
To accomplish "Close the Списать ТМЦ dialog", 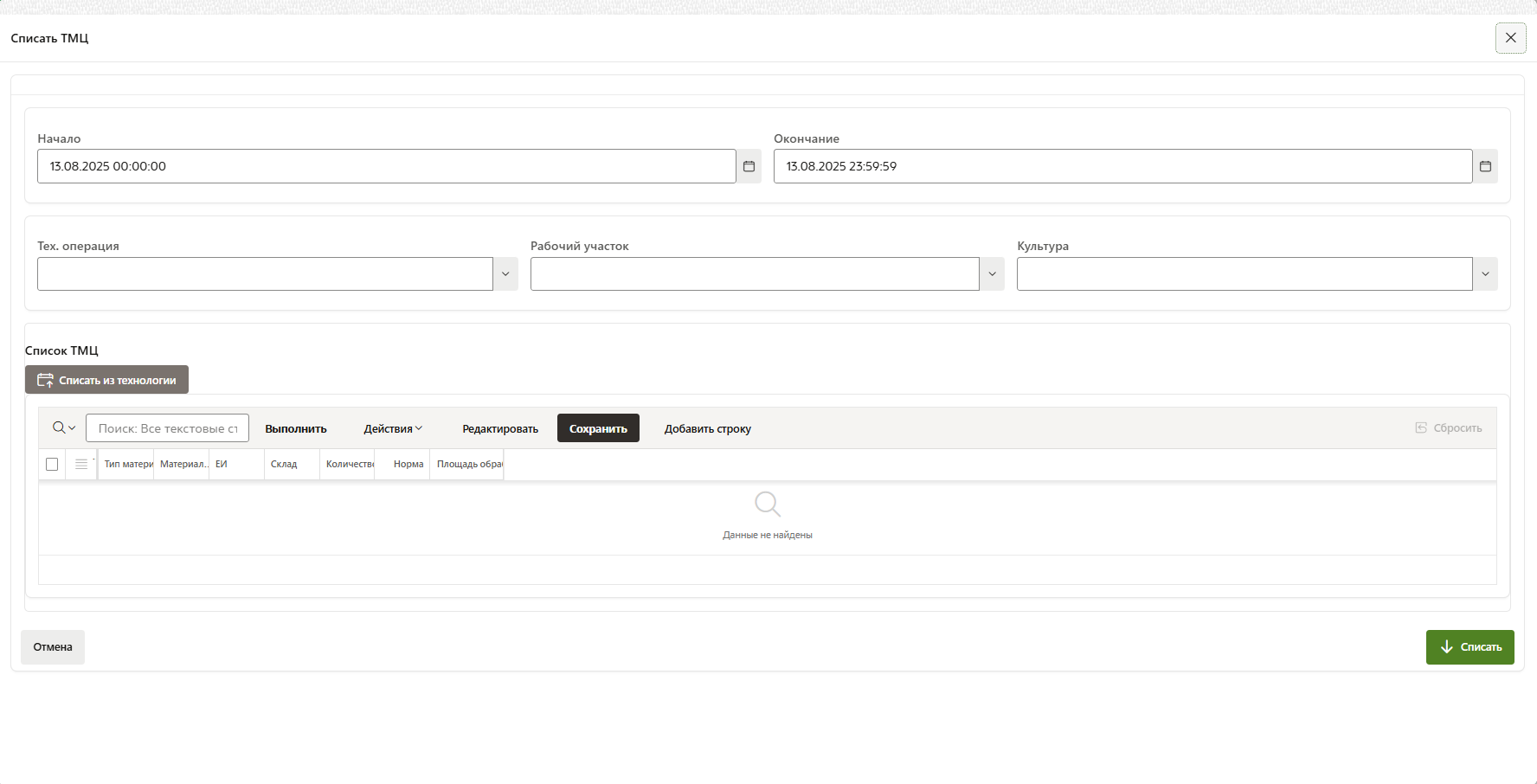I will (x=1510, y=38).
